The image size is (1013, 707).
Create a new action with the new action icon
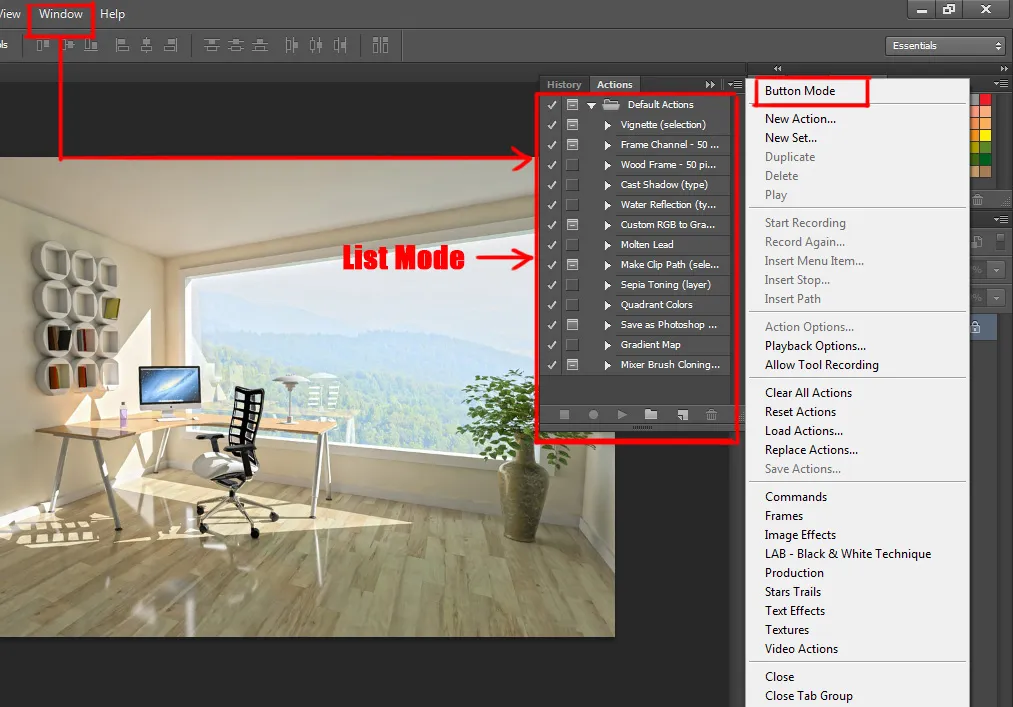click(682, 416)
